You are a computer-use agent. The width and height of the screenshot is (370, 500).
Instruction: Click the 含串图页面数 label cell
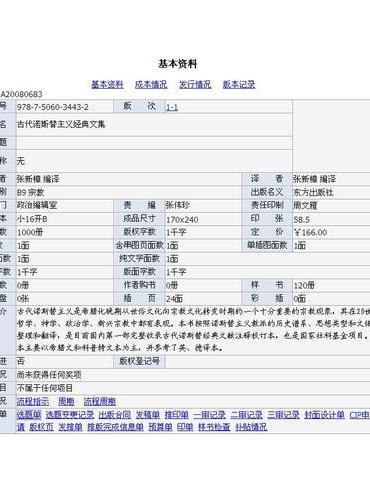click(139, 245)
